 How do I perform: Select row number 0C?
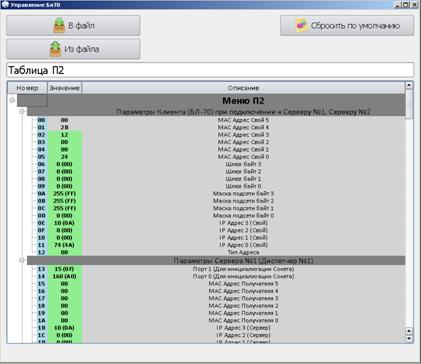click(41, 208)
